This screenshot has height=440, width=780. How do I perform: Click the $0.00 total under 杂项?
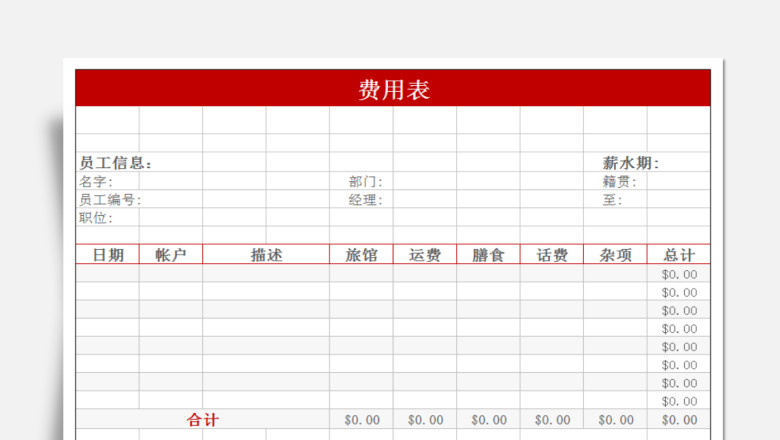(616, 420)
